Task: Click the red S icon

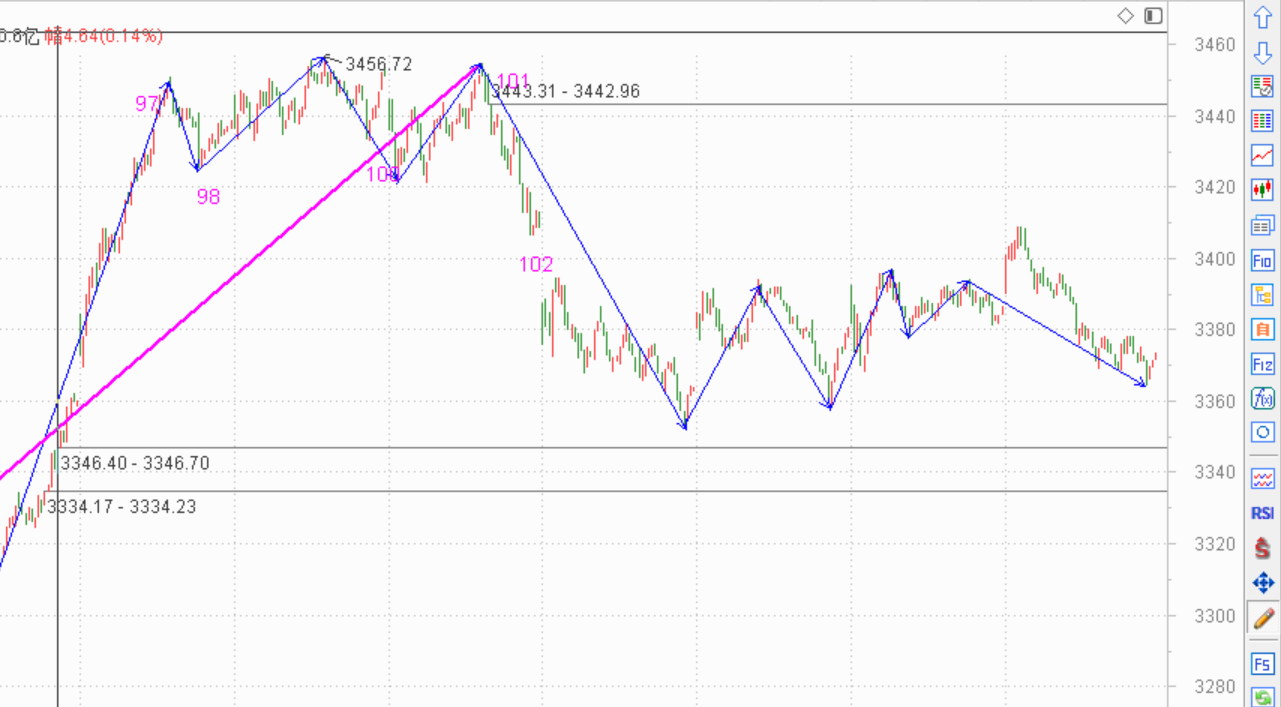Action: (x=1262, y=548)
